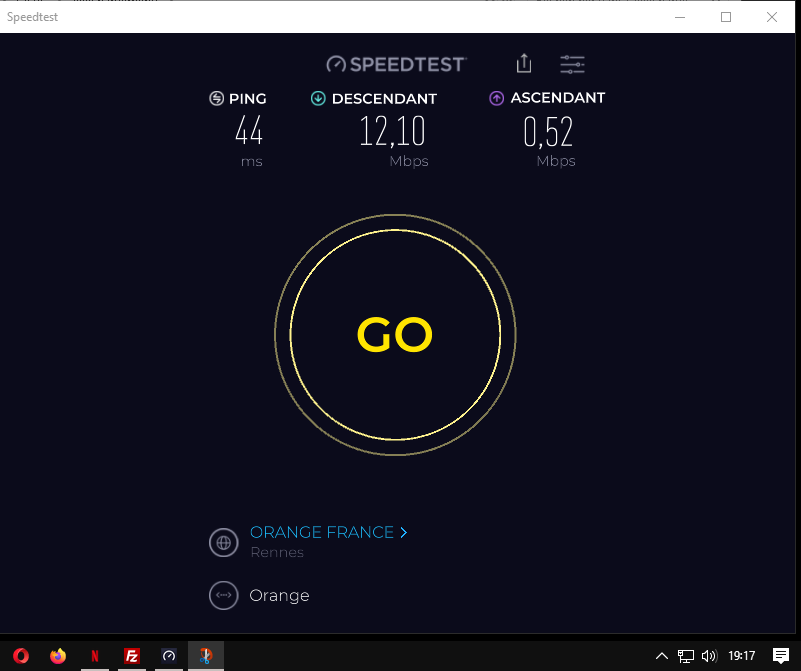Open FileZilla from the taskbar
This screenshot has height=671, width=801.
(132, 656)
